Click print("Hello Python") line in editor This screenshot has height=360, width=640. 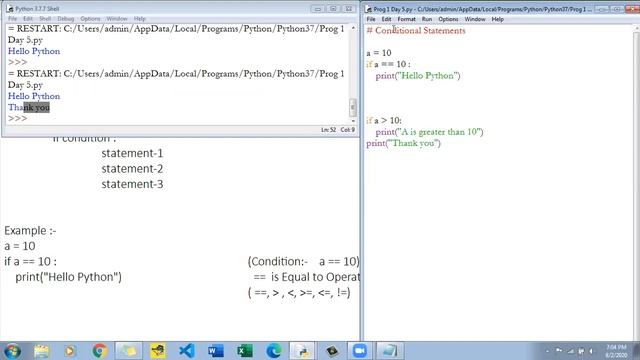pyautogui.click(x=418, y=76)
